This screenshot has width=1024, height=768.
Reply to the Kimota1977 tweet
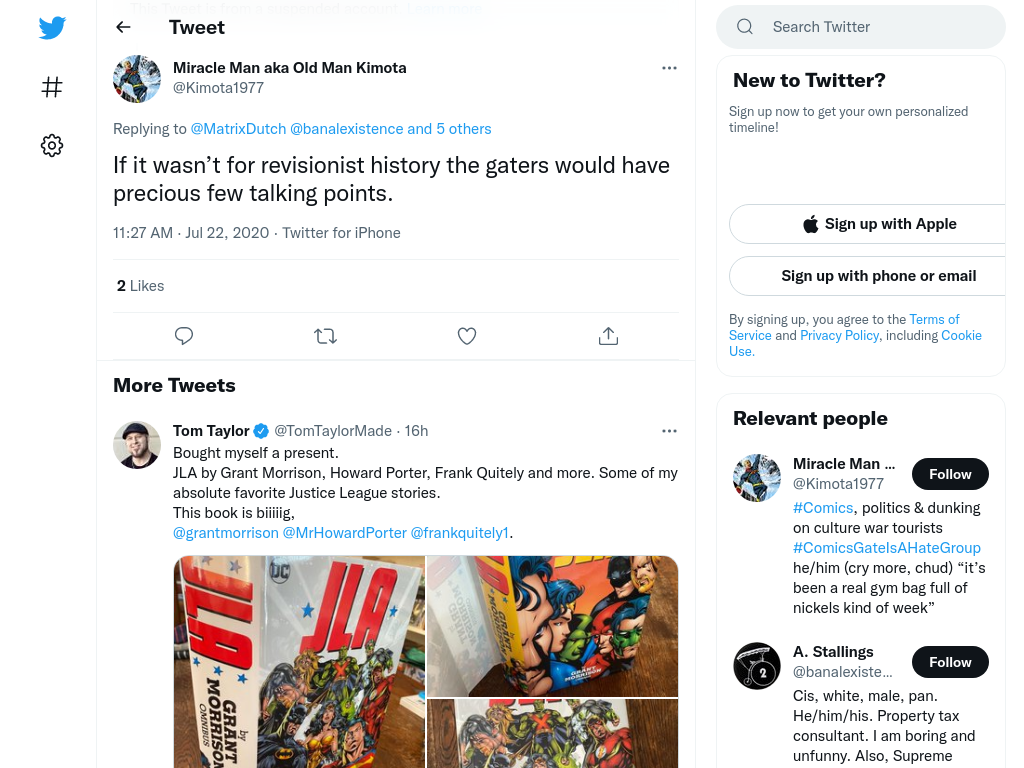point(184,336)
